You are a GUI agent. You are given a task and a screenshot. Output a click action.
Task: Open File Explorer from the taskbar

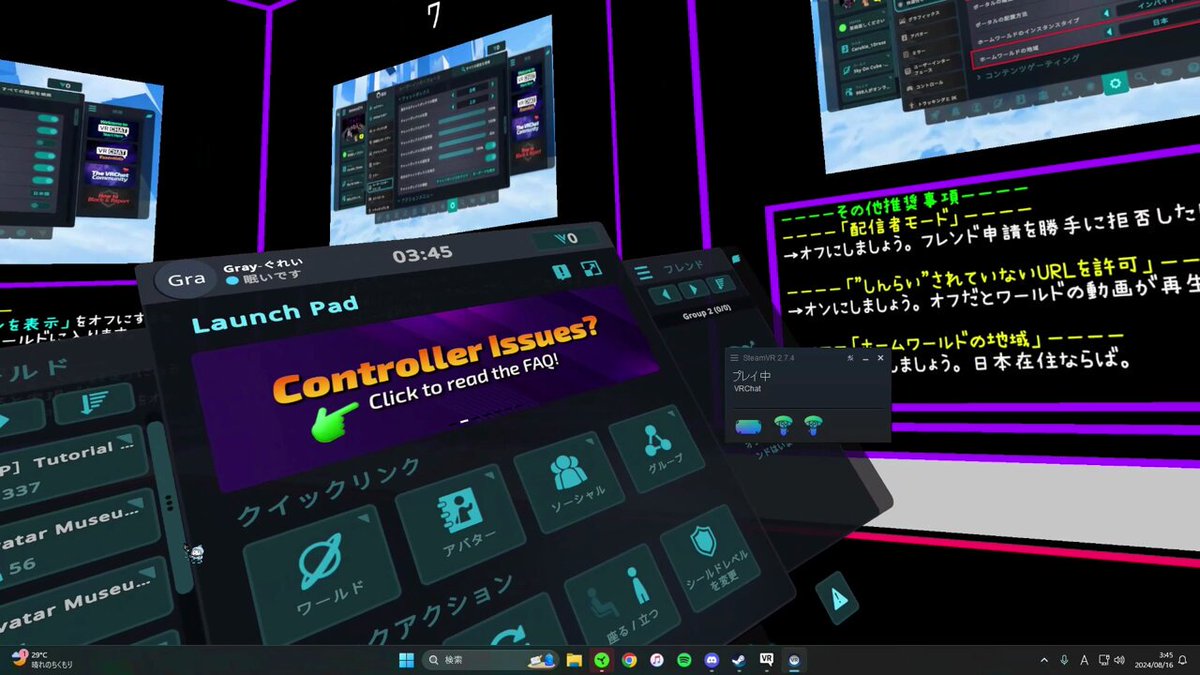click(x=574, y=660)
